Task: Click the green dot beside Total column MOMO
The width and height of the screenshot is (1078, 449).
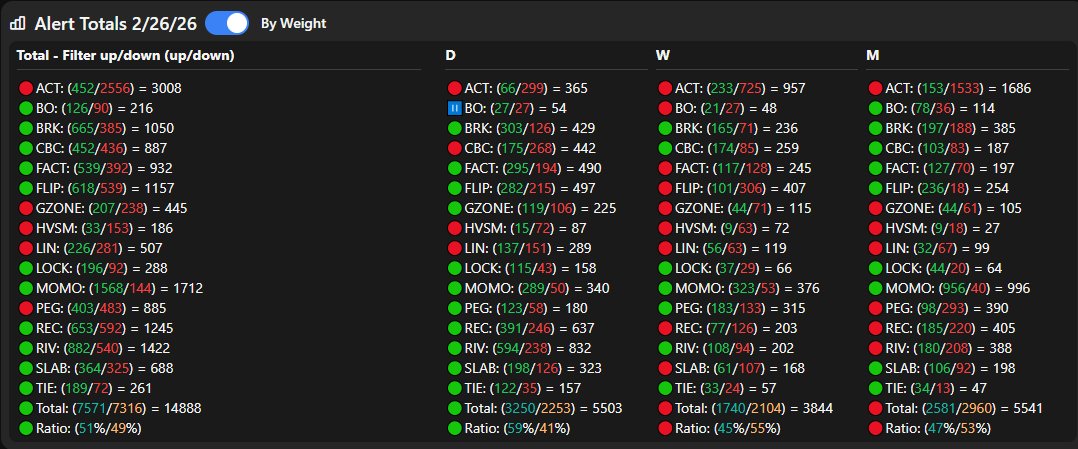Action: pyautogui.click(x=26, y=288)
